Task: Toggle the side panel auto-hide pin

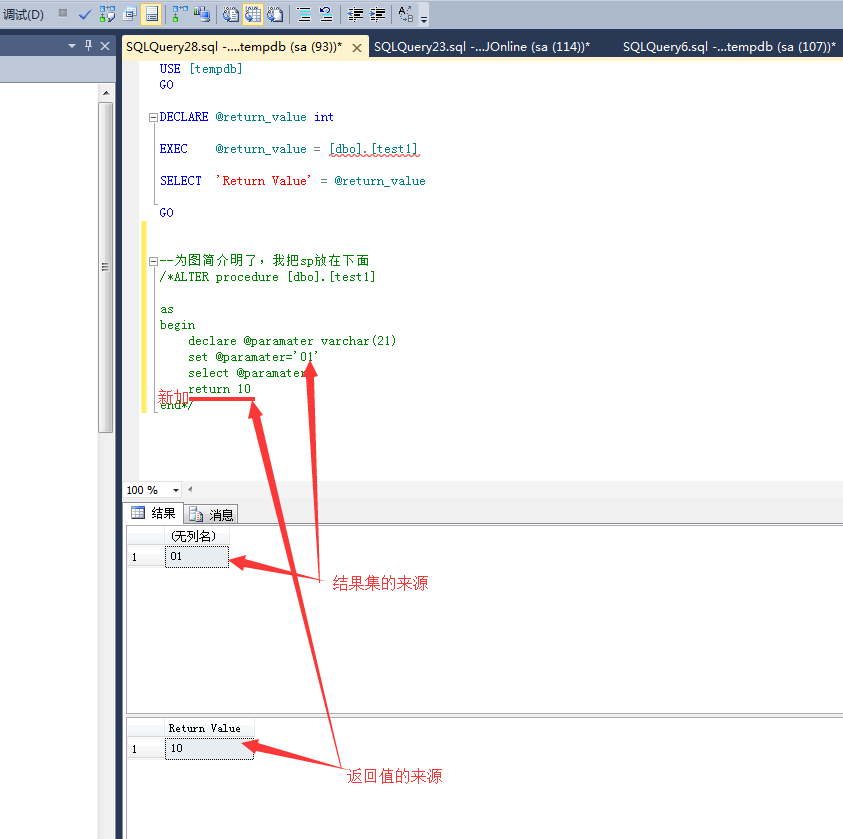Action: pyautogui.click(x=88, y=46)
